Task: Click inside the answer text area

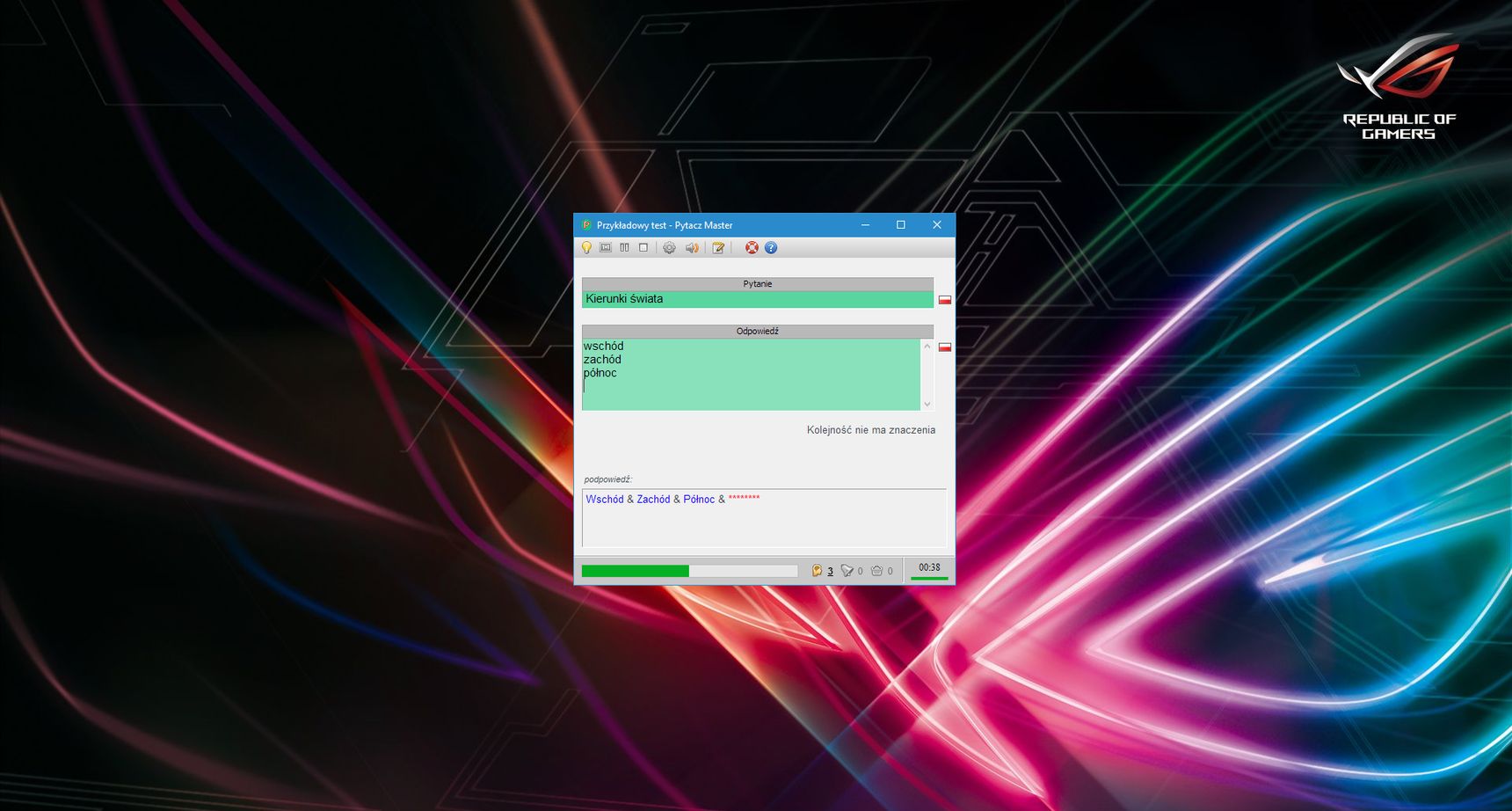Action: click(x=752, y=375)
